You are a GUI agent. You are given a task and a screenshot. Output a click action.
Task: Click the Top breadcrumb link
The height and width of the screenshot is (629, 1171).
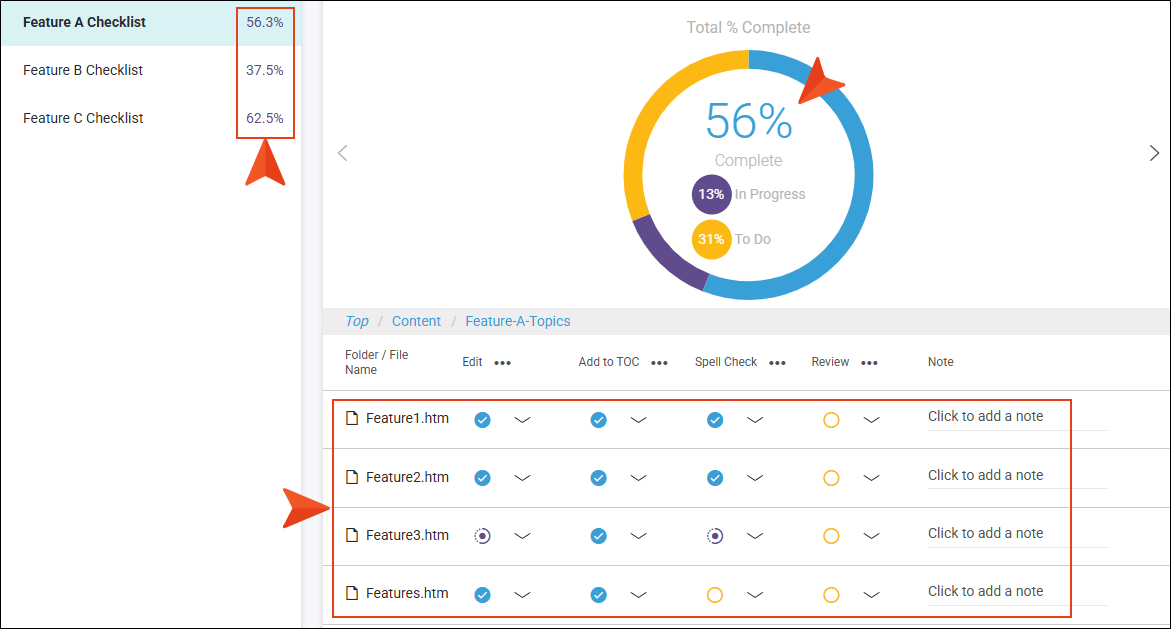(x=356, y=321)
